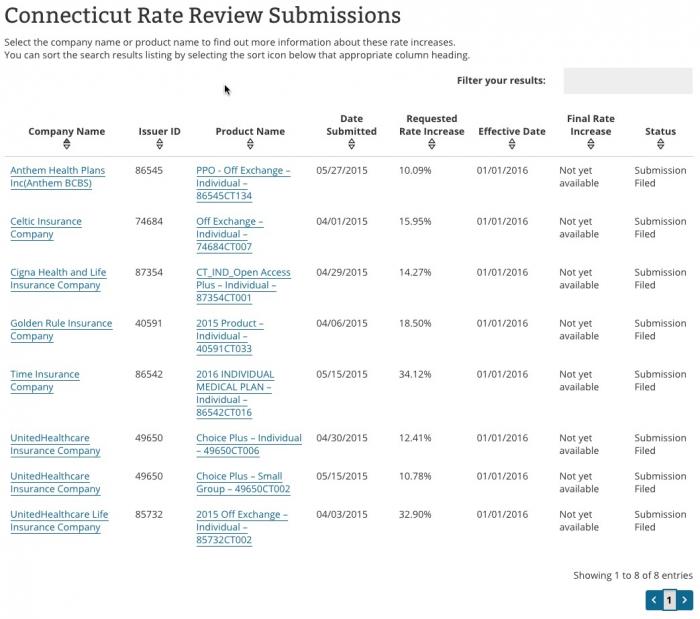Click the Issuer ID sort icon
The image size is (700, 619).
pyautogui.click(x=159, y=145)
